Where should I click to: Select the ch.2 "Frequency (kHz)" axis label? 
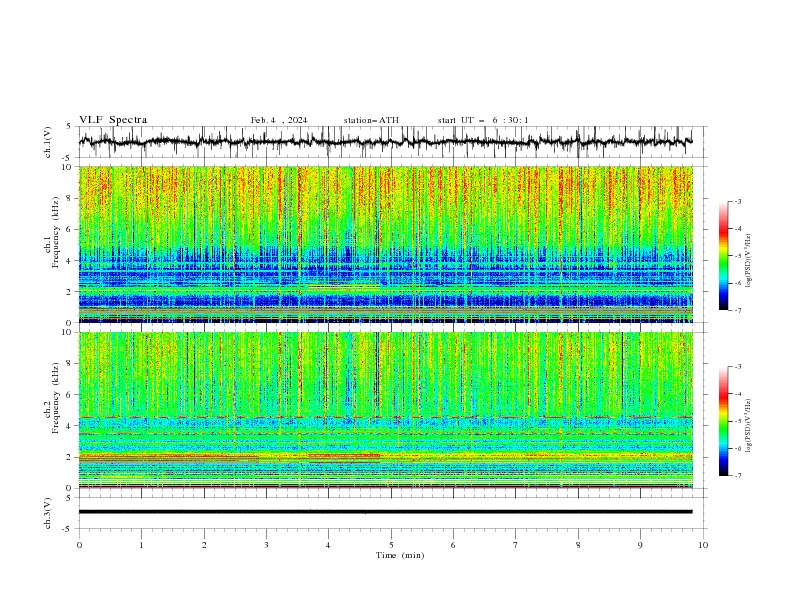[x=56, y=398]
